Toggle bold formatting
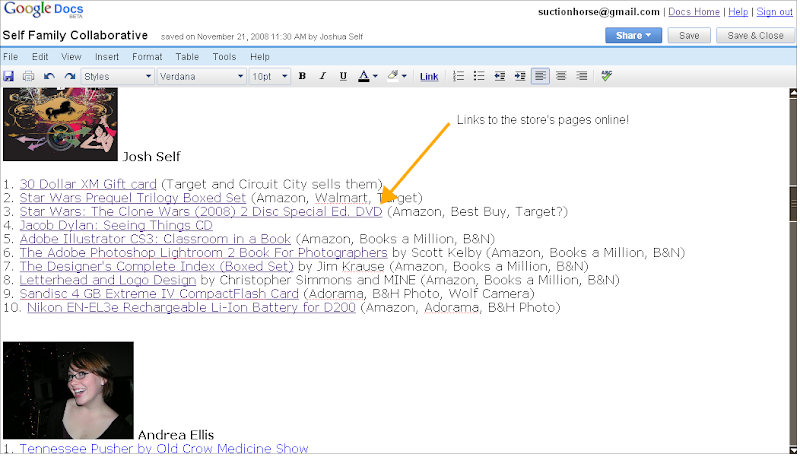This screenshot has width=800, height=457. point(302,76)
